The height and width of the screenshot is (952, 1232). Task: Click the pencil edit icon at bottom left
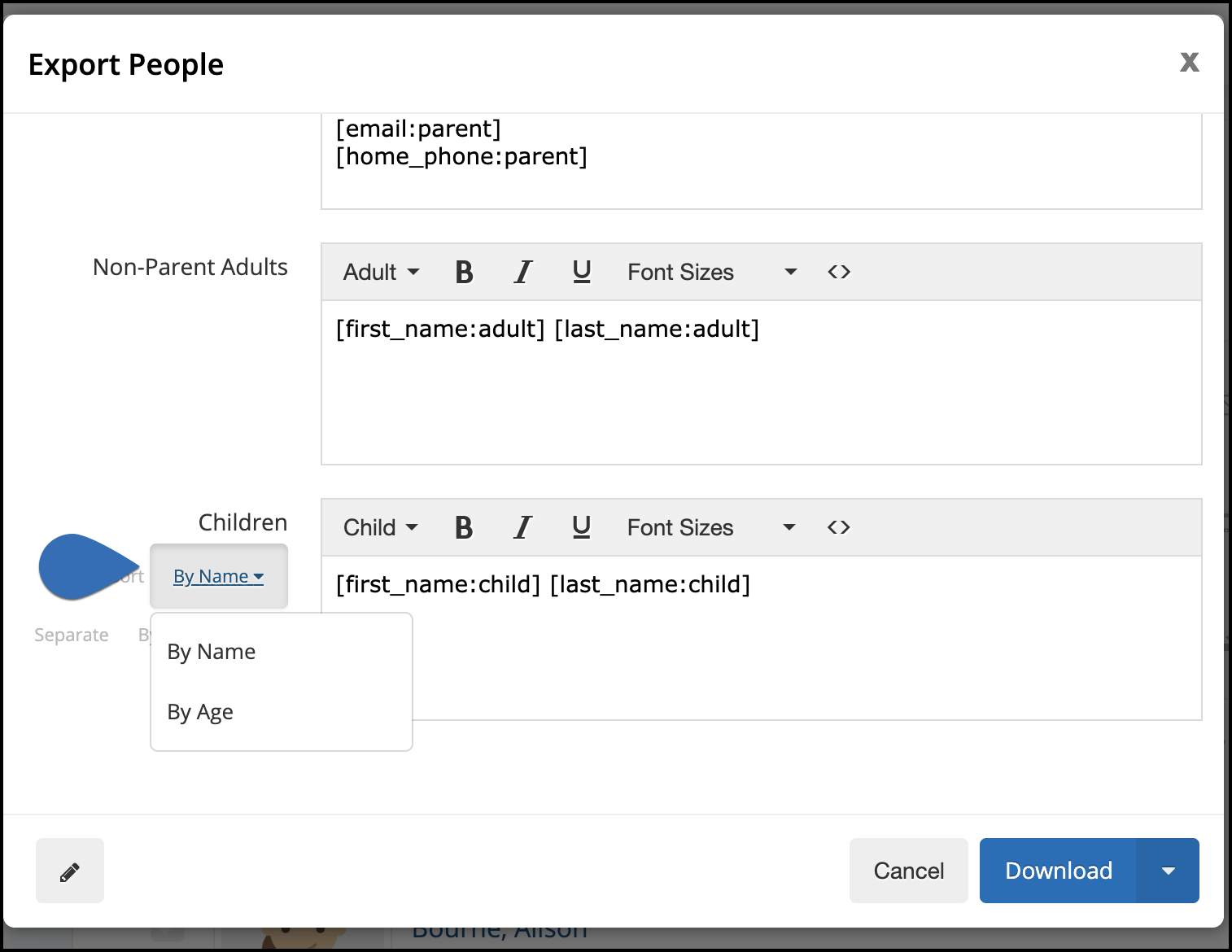click(69, 871)
